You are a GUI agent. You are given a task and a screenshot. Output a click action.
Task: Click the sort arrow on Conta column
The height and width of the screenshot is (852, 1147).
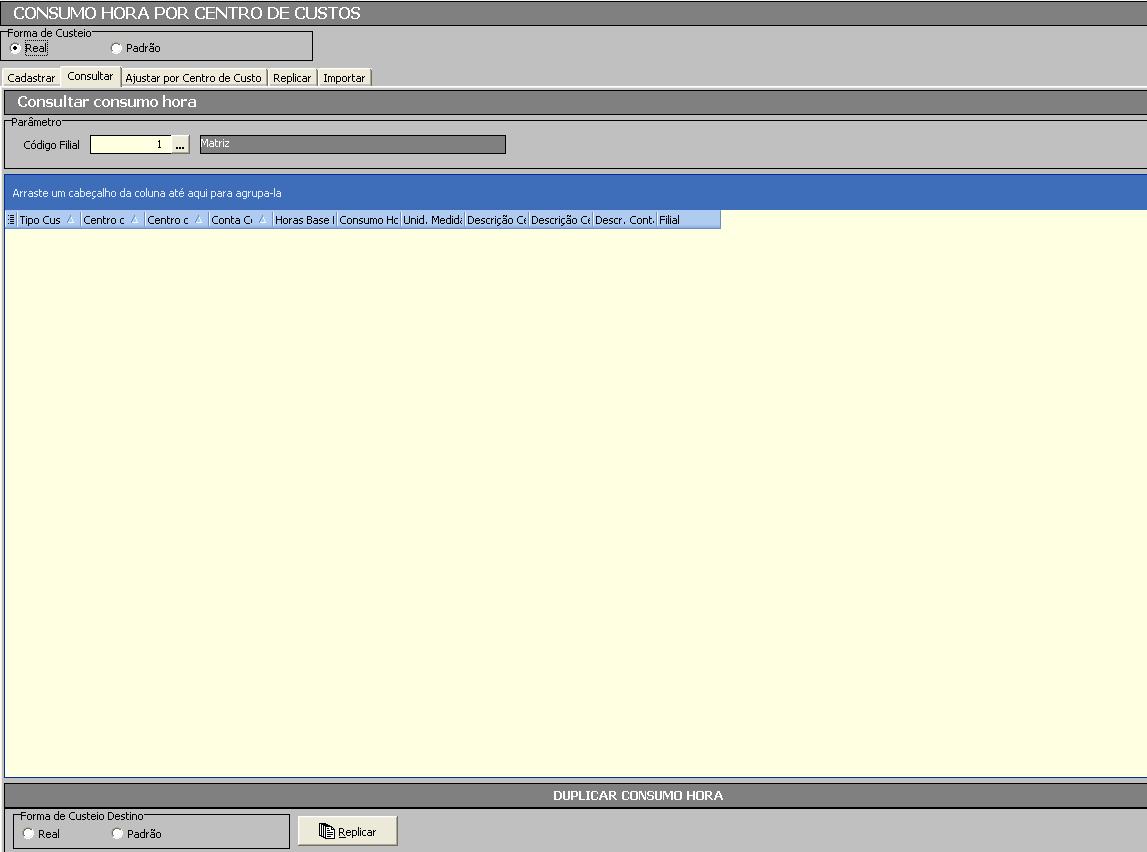(x=262, y=220)
